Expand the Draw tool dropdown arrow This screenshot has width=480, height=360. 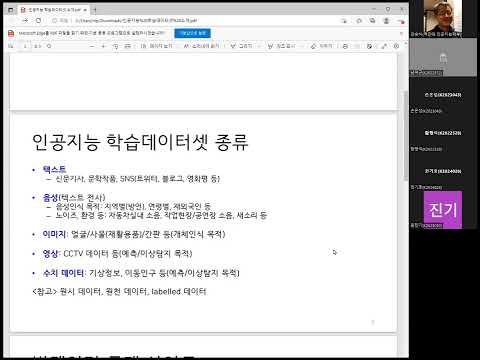[259, 46]
